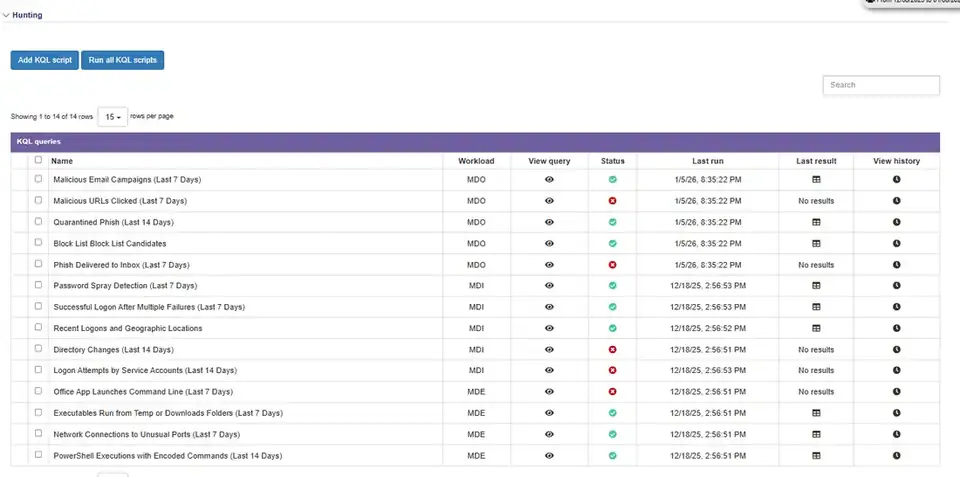Viewport: 960px width, 477px height.
Task: Check the Directory Changes row checkbox
Action: (39, 348)
